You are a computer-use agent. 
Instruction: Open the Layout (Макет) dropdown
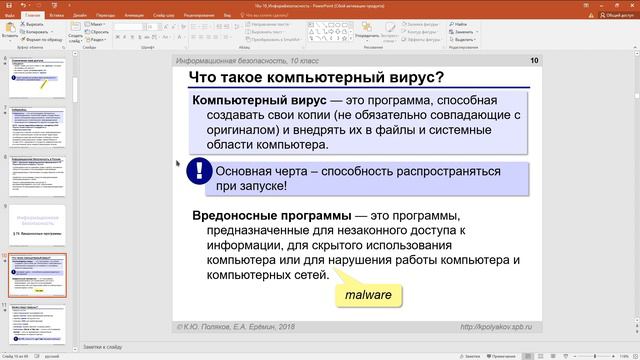point(96,24)
